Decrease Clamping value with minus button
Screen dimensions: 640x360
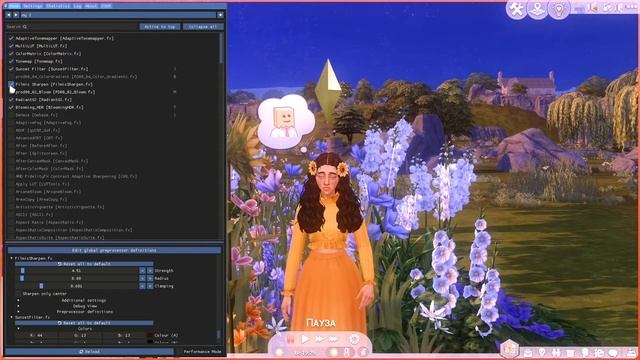point(142,286)
